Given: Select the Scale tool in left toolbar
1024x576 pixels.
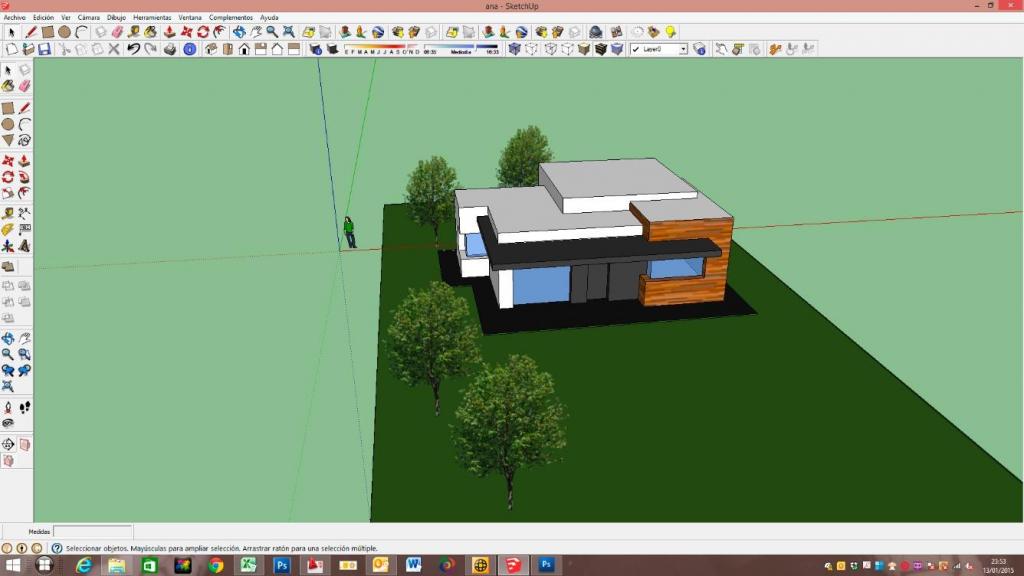Looking at the screenshot, I should (x=8, y=193).
